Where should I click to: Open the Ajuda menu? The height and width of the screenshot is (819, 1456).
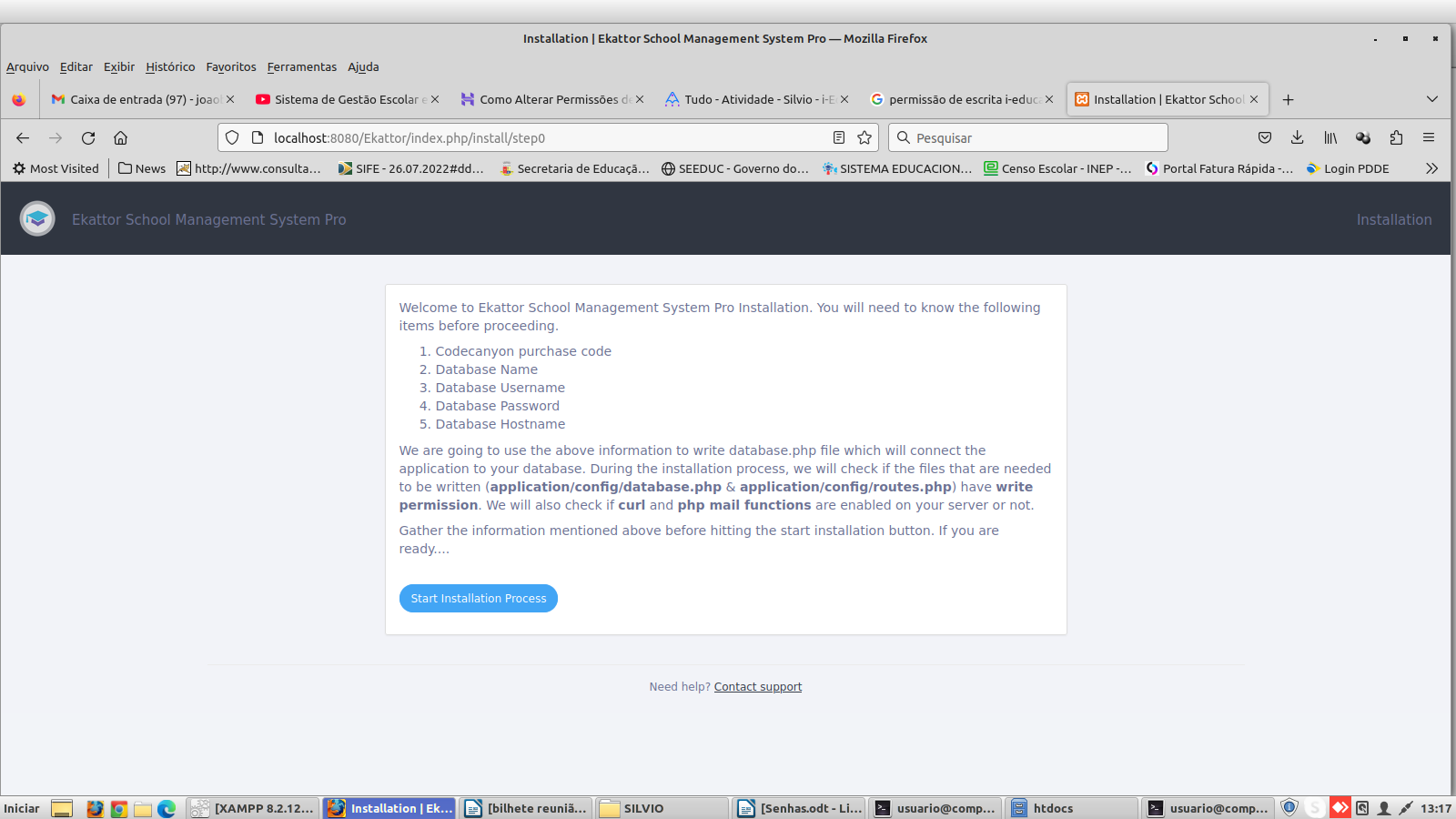click(363, 66)
